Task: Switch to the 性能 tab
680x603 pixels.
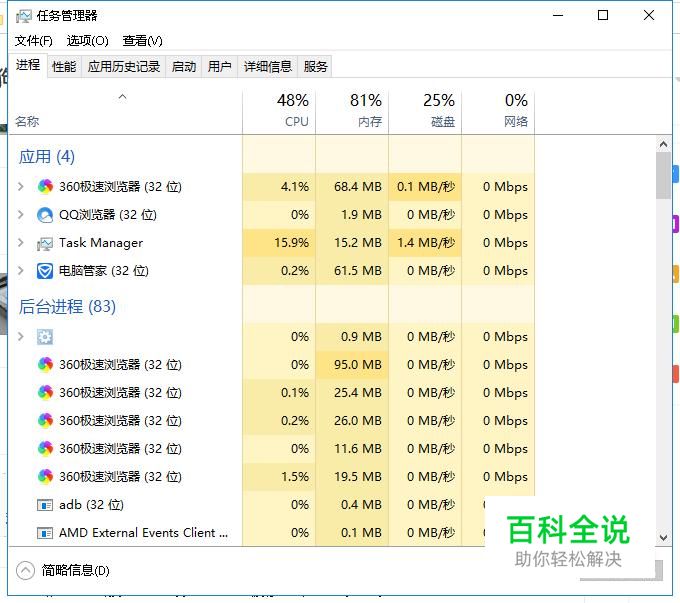Action: [x=64, y=67]
